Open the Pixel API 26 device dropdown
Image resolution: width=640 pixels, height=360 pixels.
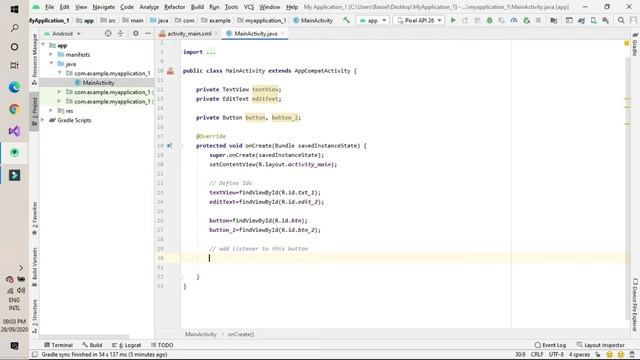coord(419,20)
